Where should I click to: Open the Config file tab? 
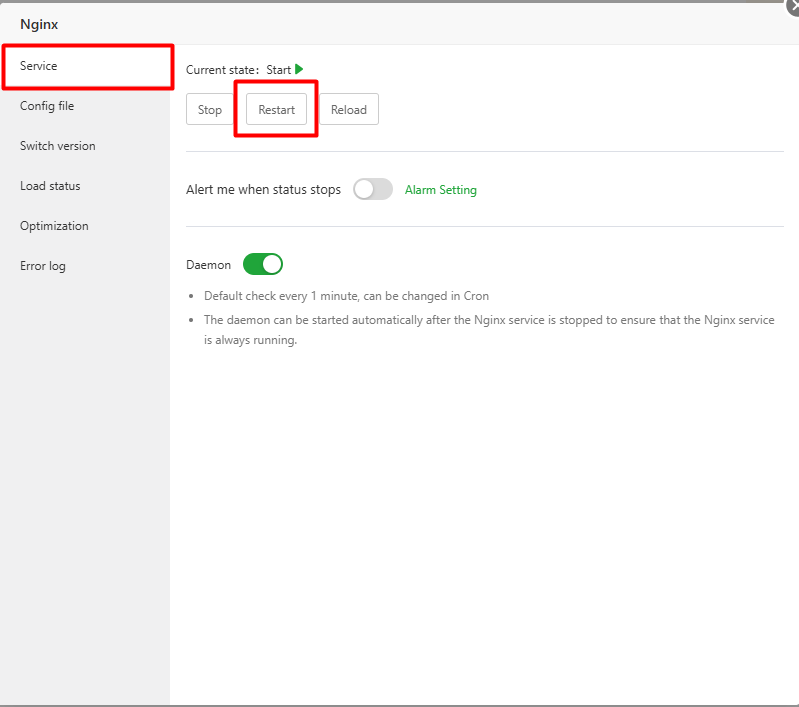click(86, 106)
